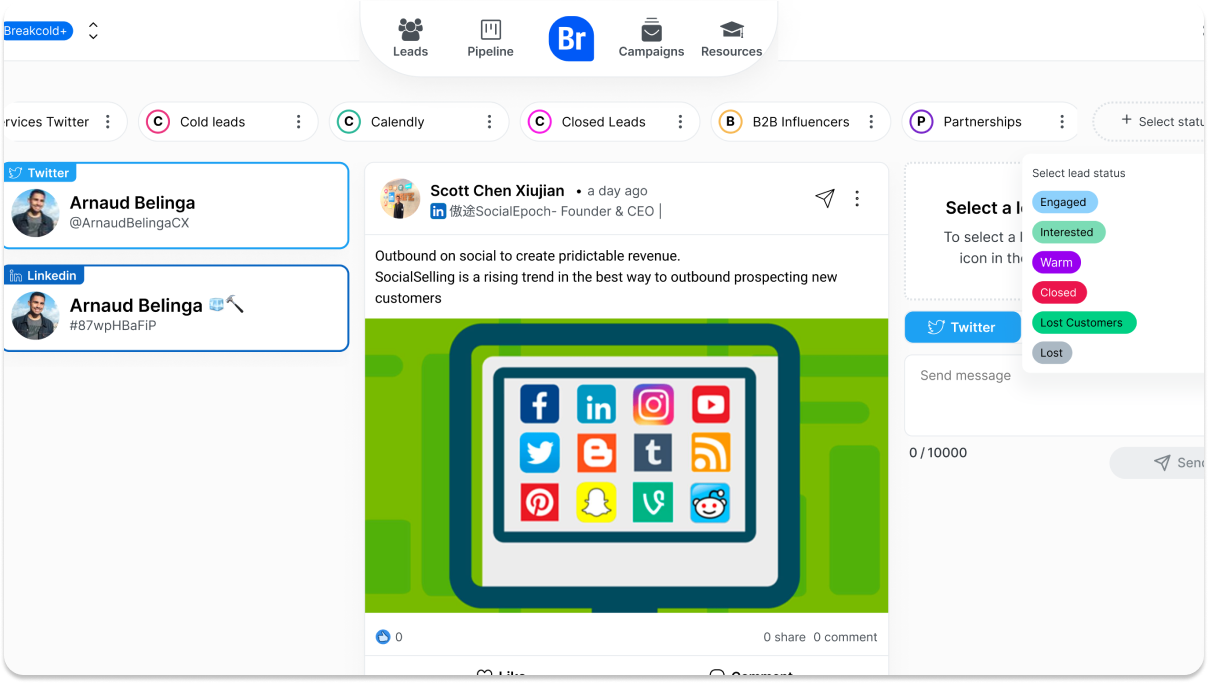This screenshot has height=683, width=1208.
Task: Select the Interested lead status
Action: 1068,232
